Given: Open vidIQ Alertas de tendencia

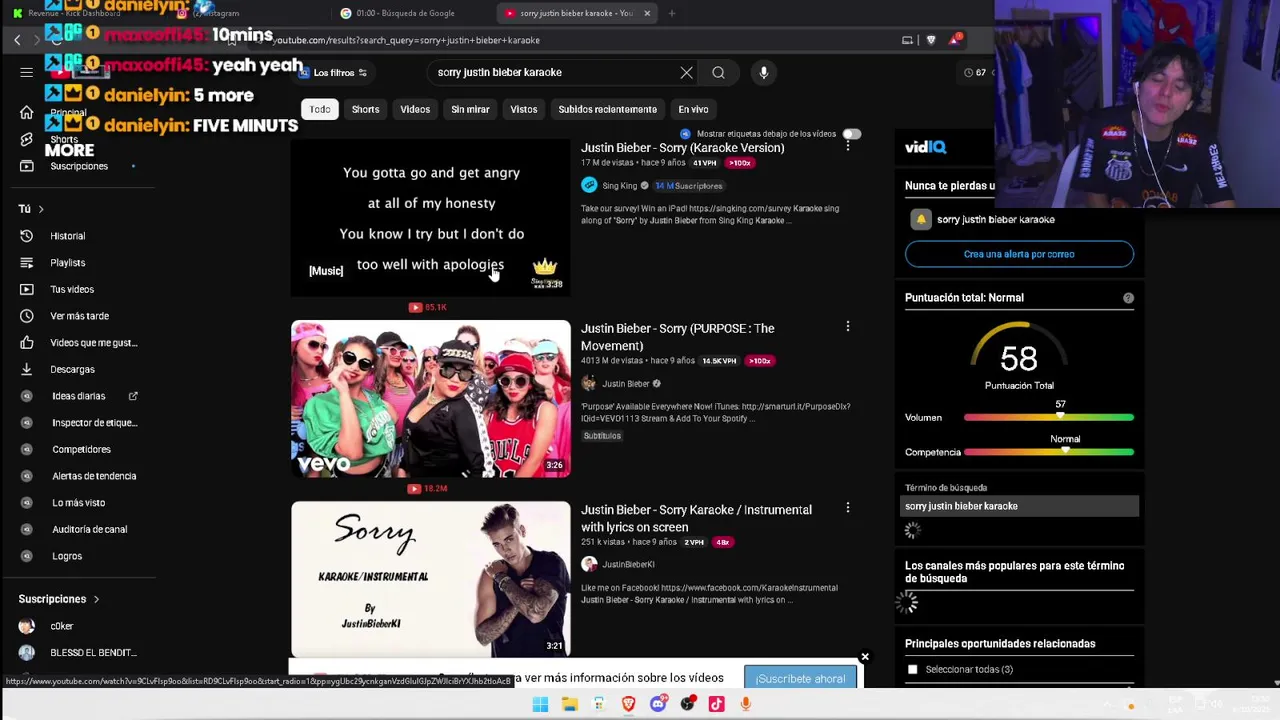Looking at the screenshot, I should point(94,476).
